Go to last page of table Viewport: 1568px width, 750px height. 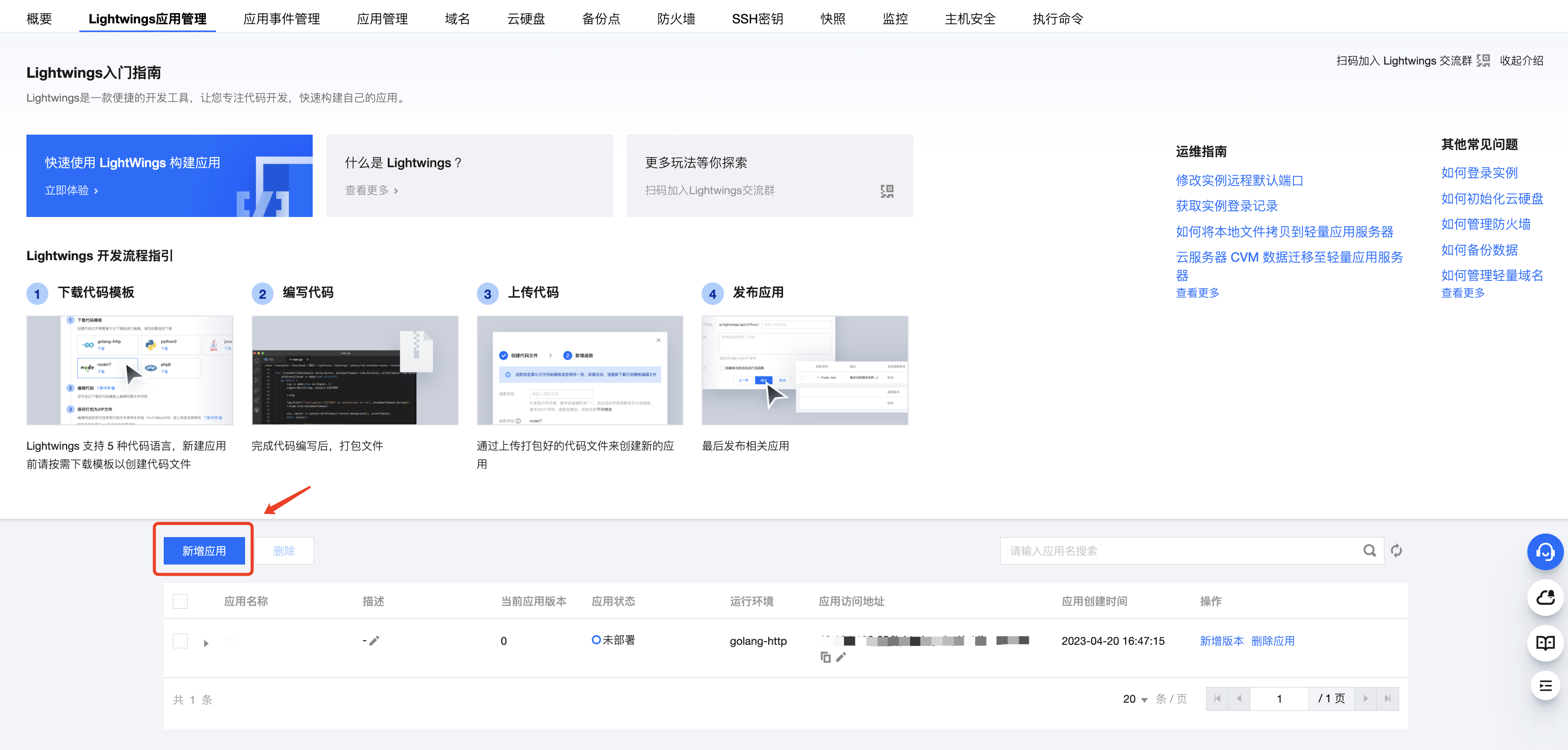pyautogui.click(x=1387, y=699)
